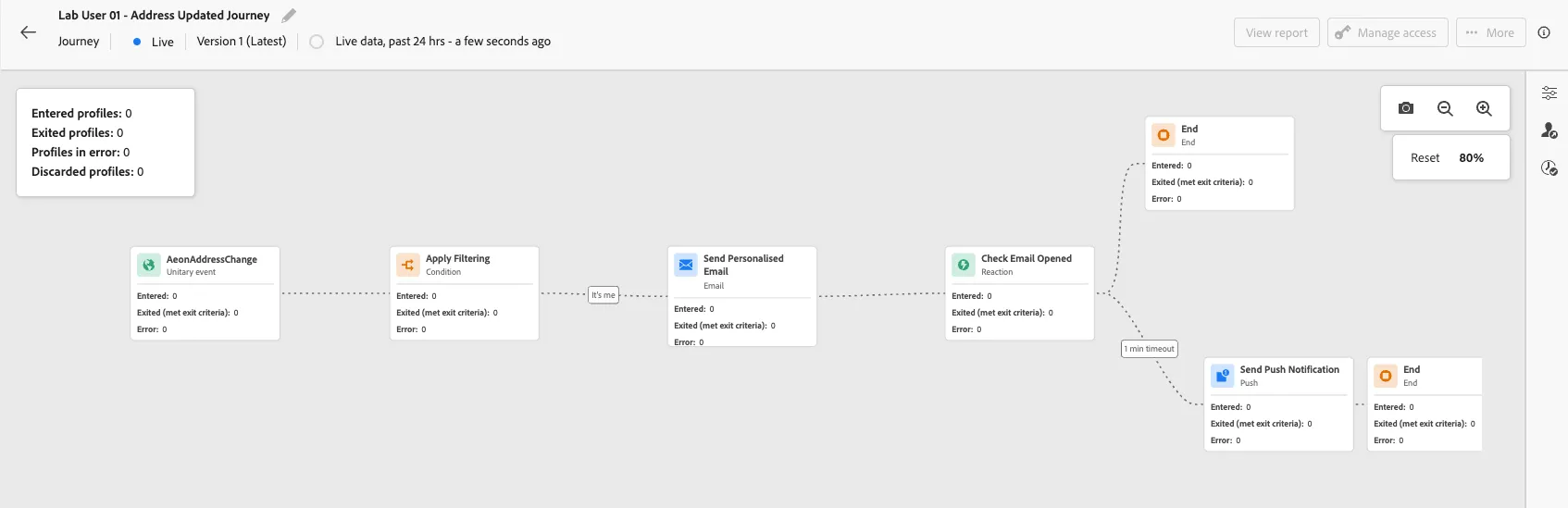Open the More options menu
The image size is (1568, 508).
click(x=1490, y=32)
